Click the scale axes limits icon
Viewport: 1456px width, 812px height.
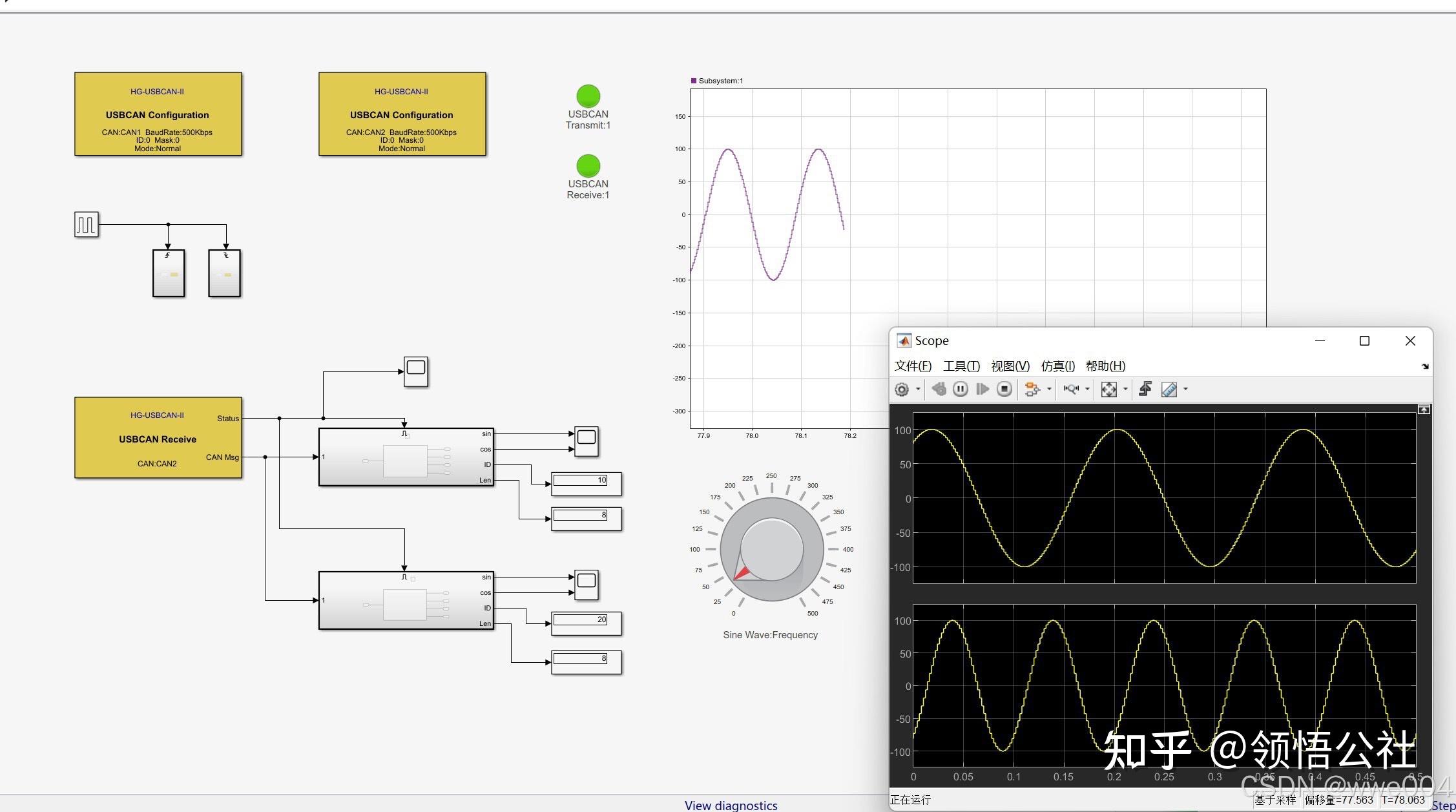point(1109,390)
